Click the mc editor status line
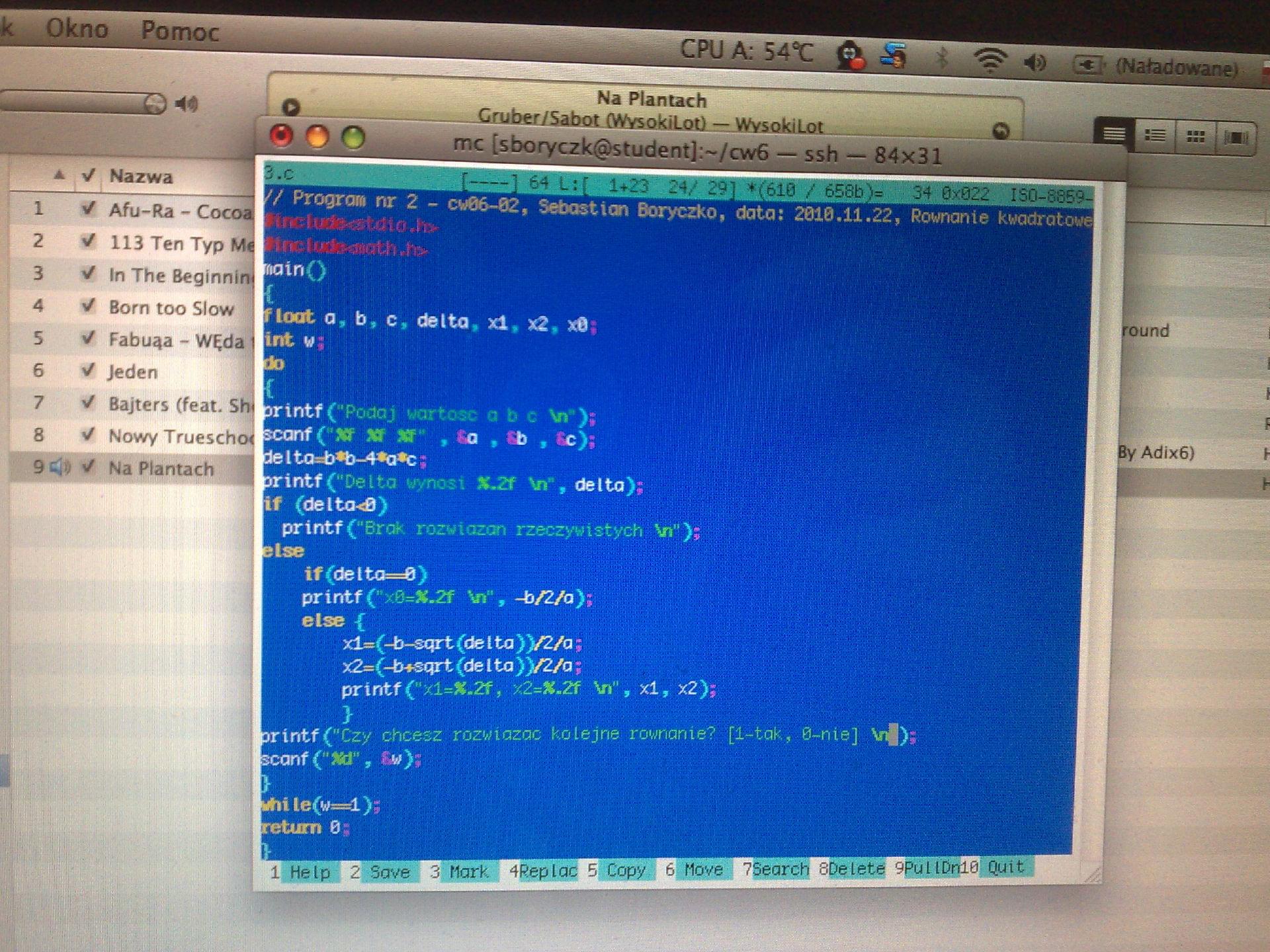 click(678, 186)
